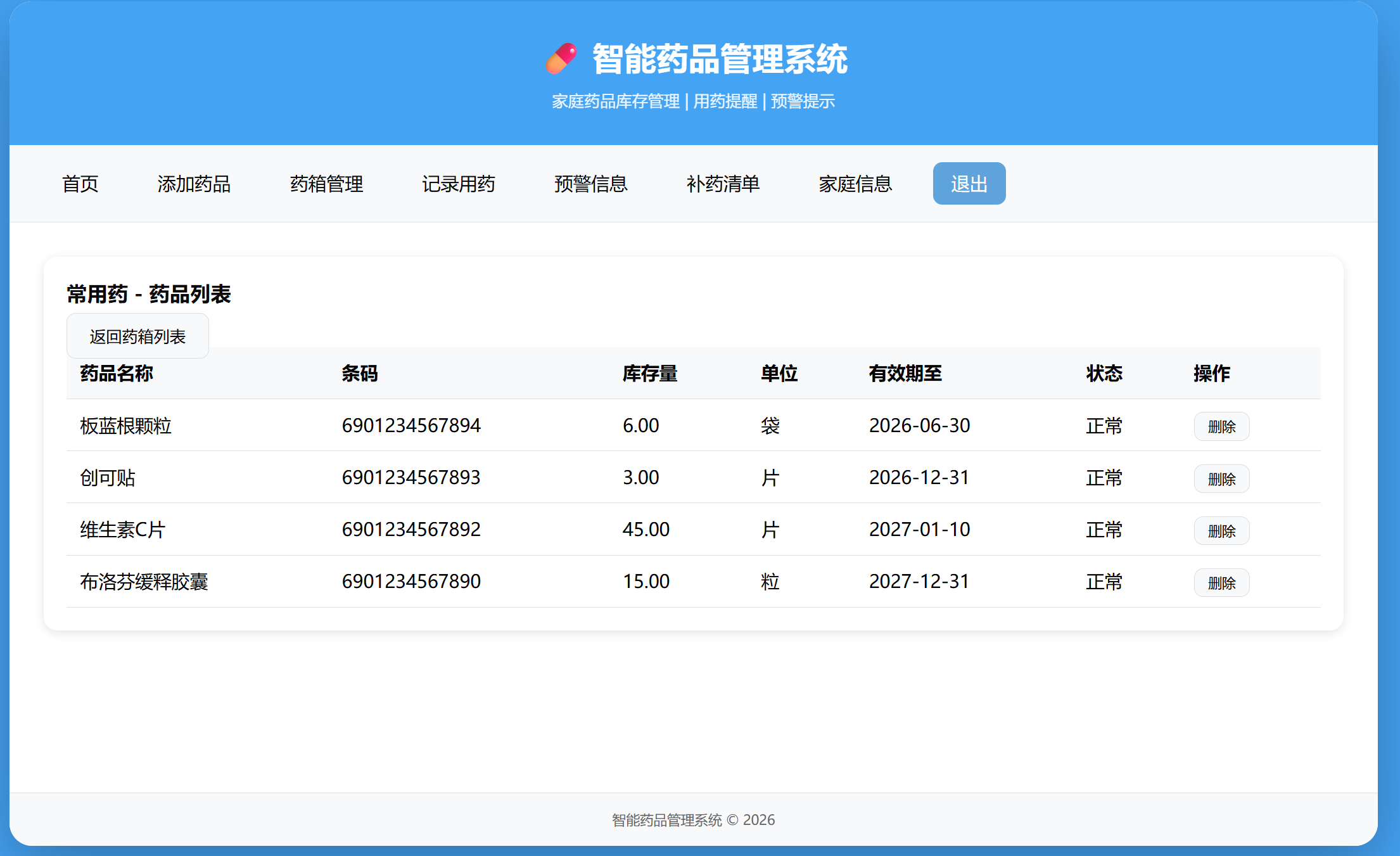Go to 添加药品 page
The width and height of the screenshot is (1400, 856).
coord(194,184)
